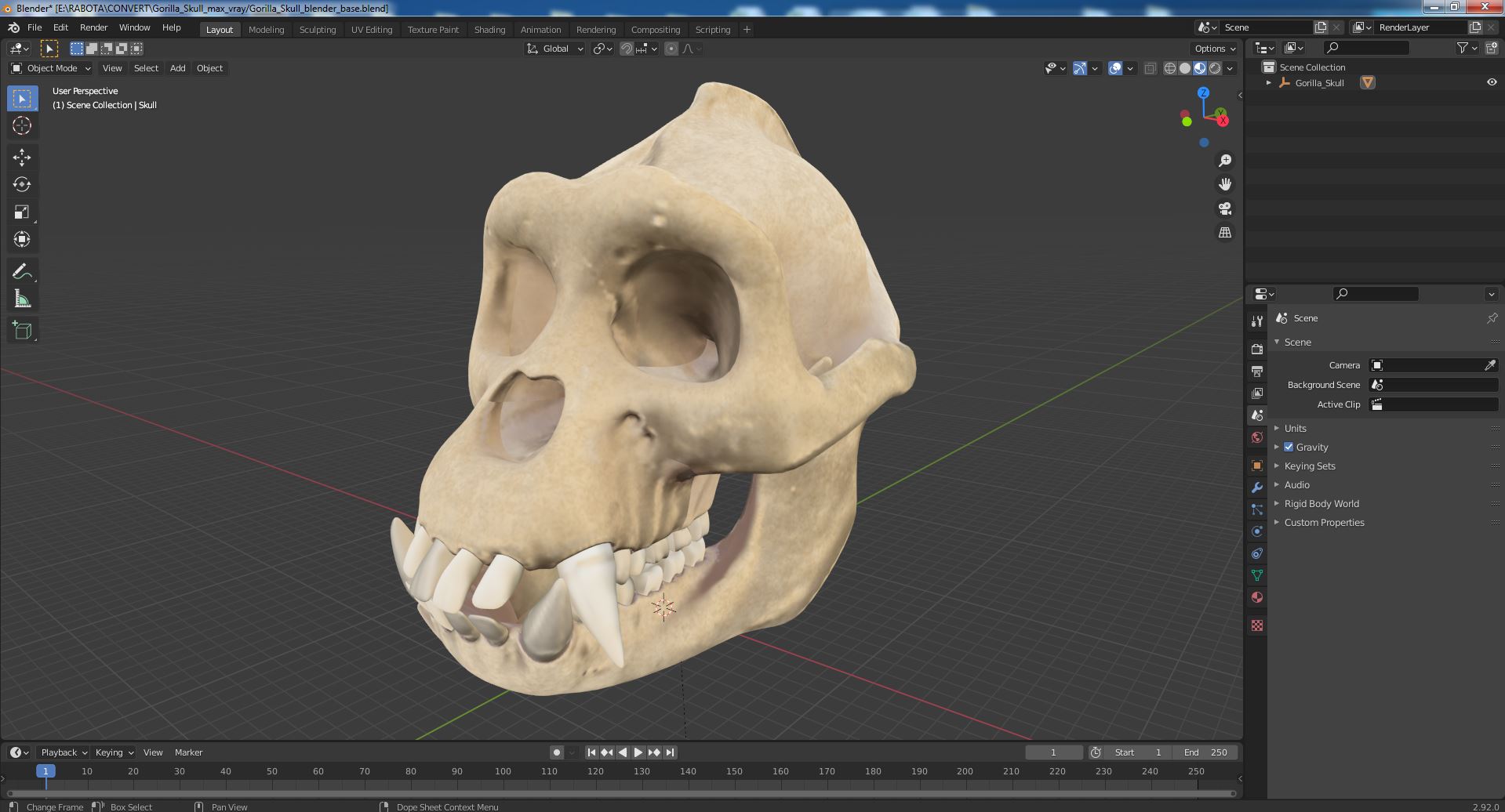This screenshot has width=1505, height=812.
Task: Open the File menu
Action: coord(35,27)
